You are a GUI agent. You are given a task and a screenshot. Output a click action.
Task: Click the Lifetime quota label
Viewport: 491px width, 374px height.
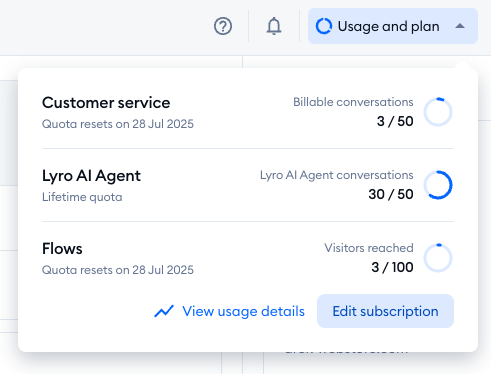tap(82, 197)
